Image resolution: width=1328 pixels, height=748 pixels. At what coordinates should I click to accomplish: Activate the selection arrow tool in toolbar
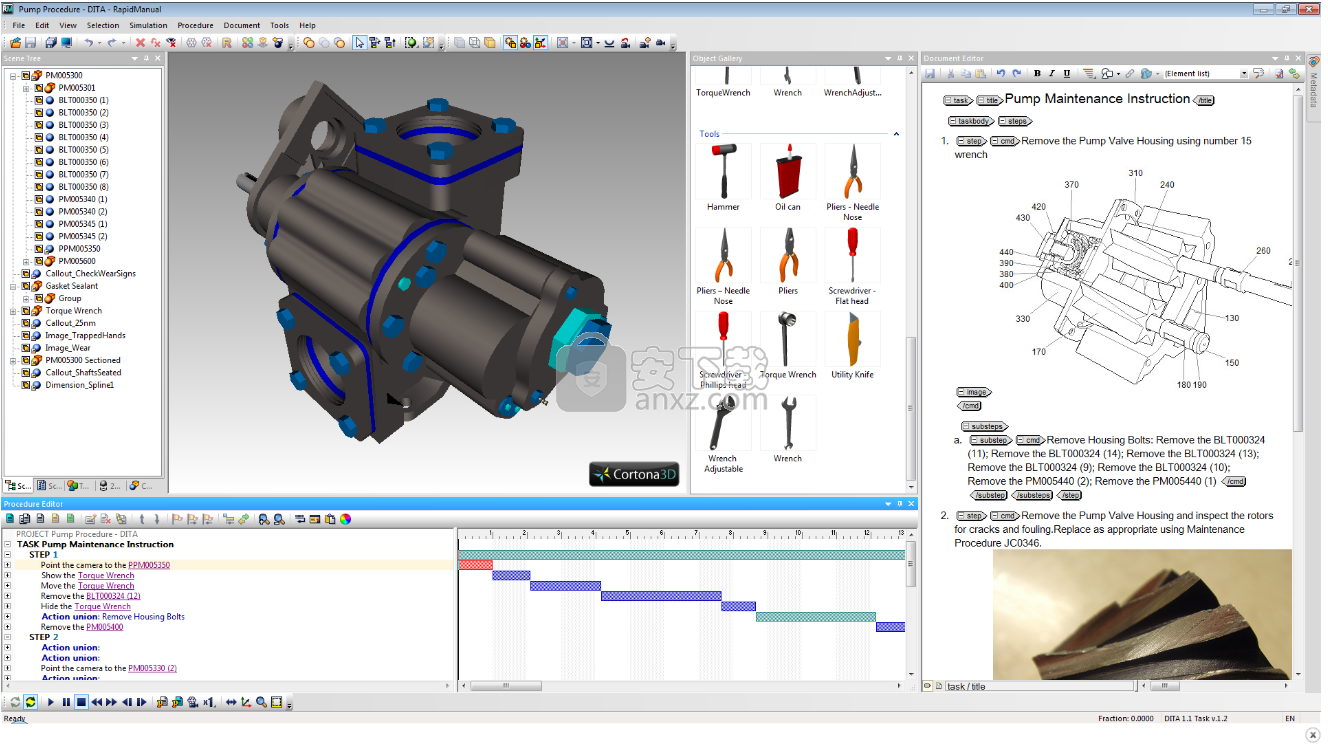[x=359, y=42]
